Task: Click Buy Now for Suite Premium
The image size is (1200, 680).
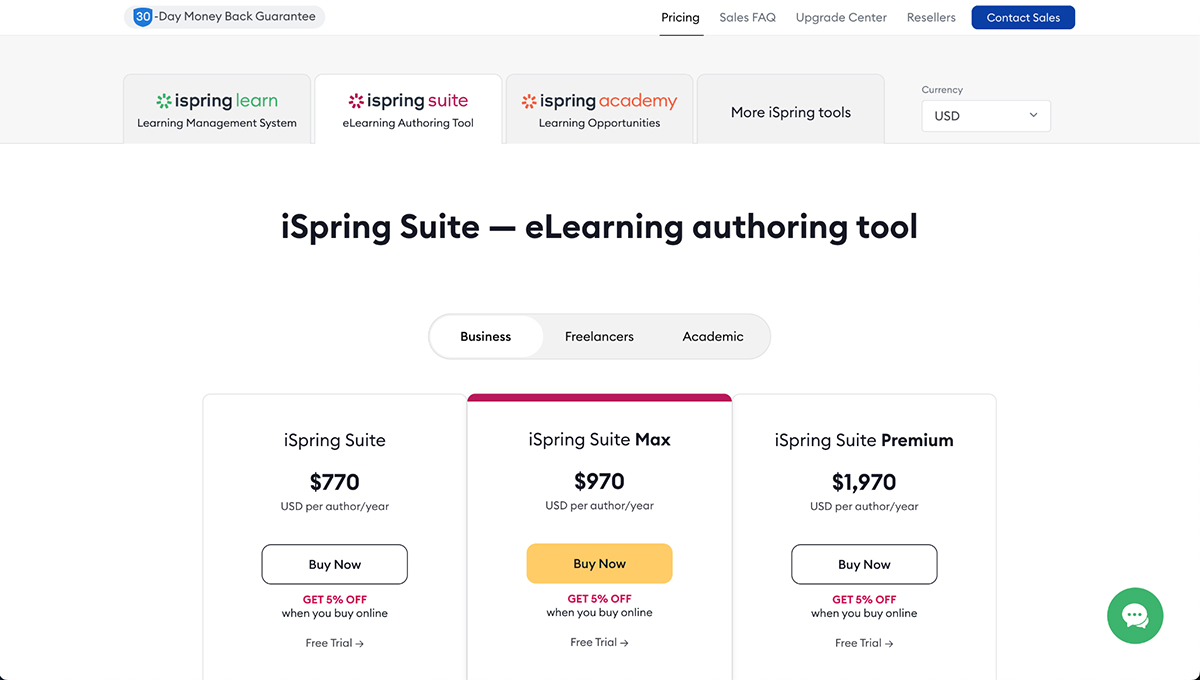Action: 864,565
